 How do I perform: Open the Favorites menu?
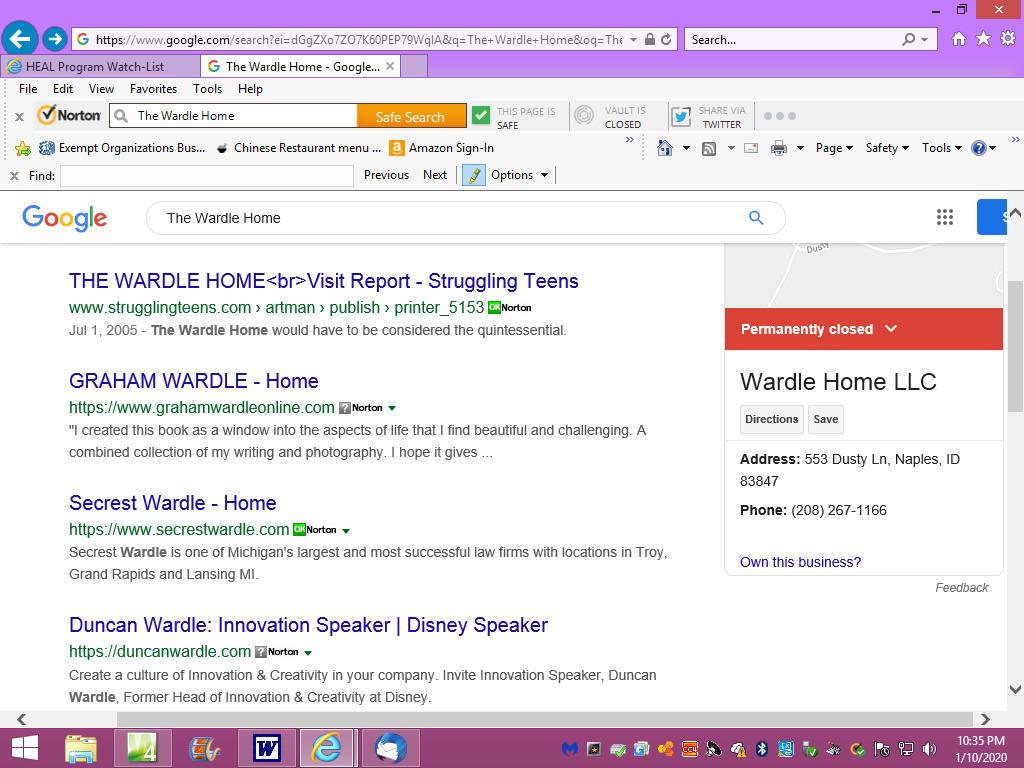pos(153,89)
